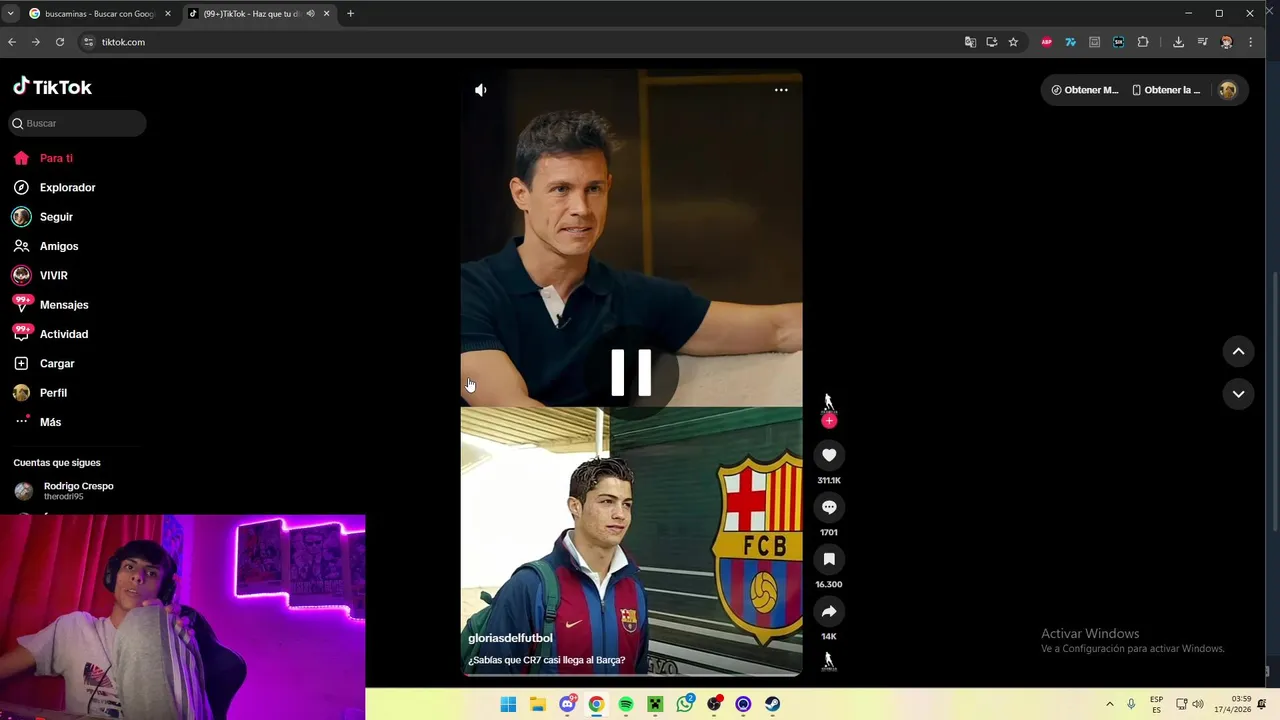This screenshot has width=1280, height=720.
Task: Click the install app icon
Action: click(x=992, y=42)
